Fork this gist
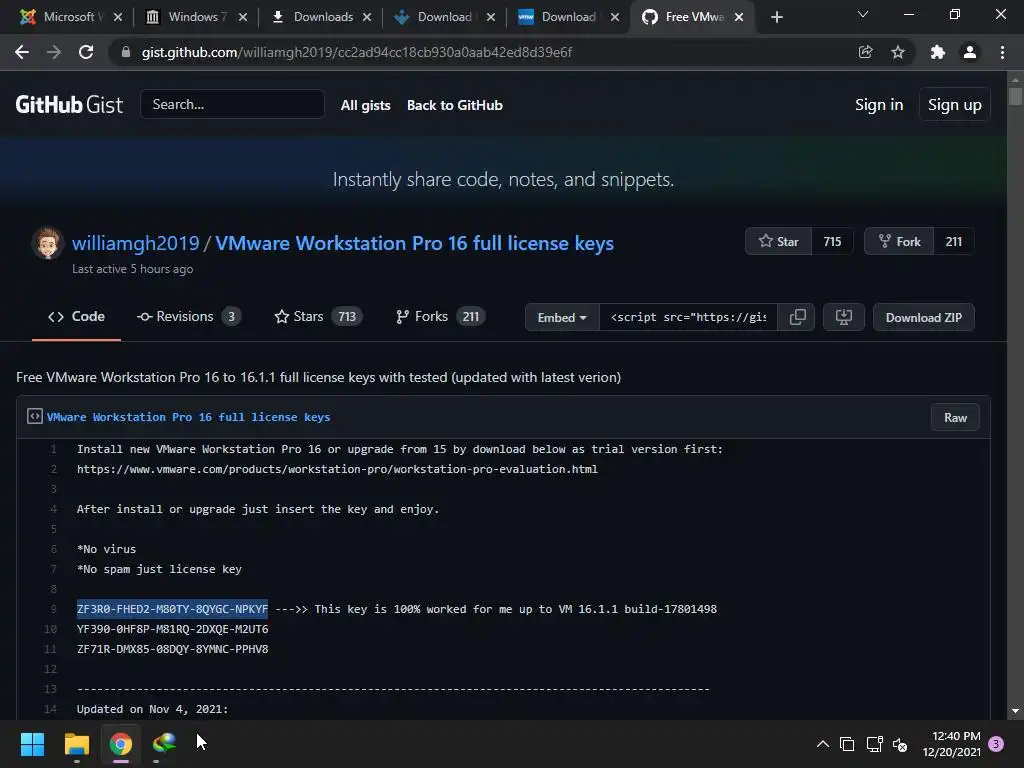This screenshot has height=768, width=1024. (899, 242)
